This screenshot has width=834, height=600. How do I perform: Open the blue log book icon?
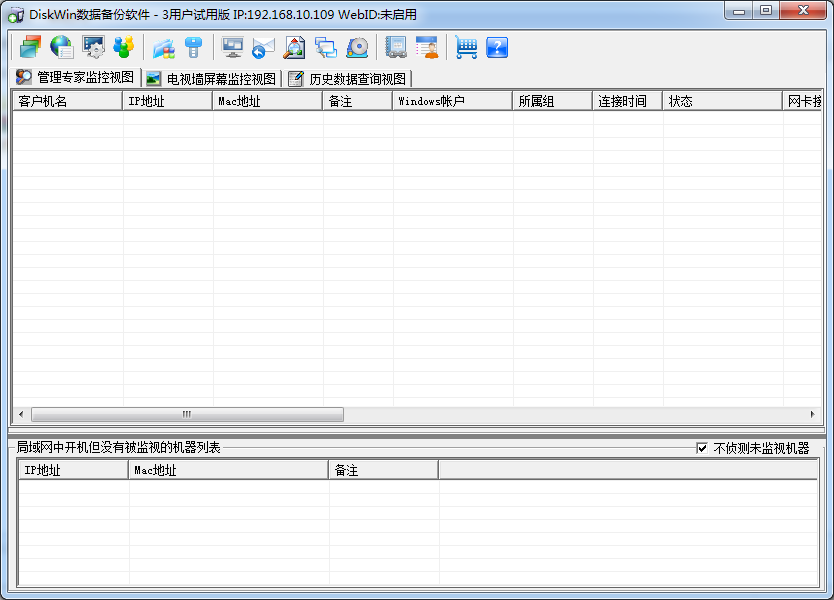tap(394, 47)
